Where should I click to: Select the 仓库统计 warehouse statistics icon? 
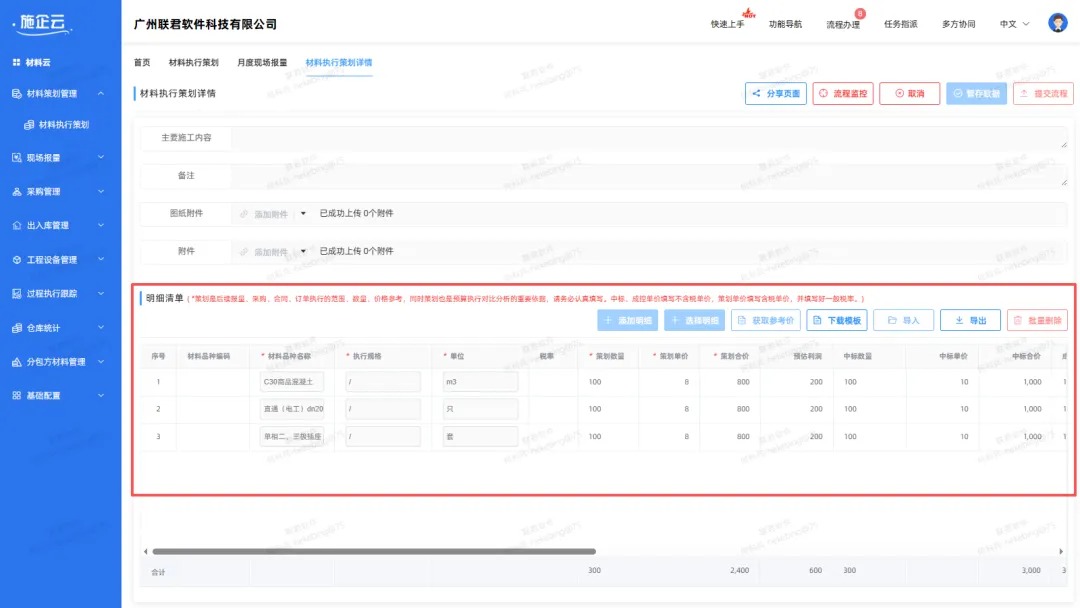pos(15,327)
